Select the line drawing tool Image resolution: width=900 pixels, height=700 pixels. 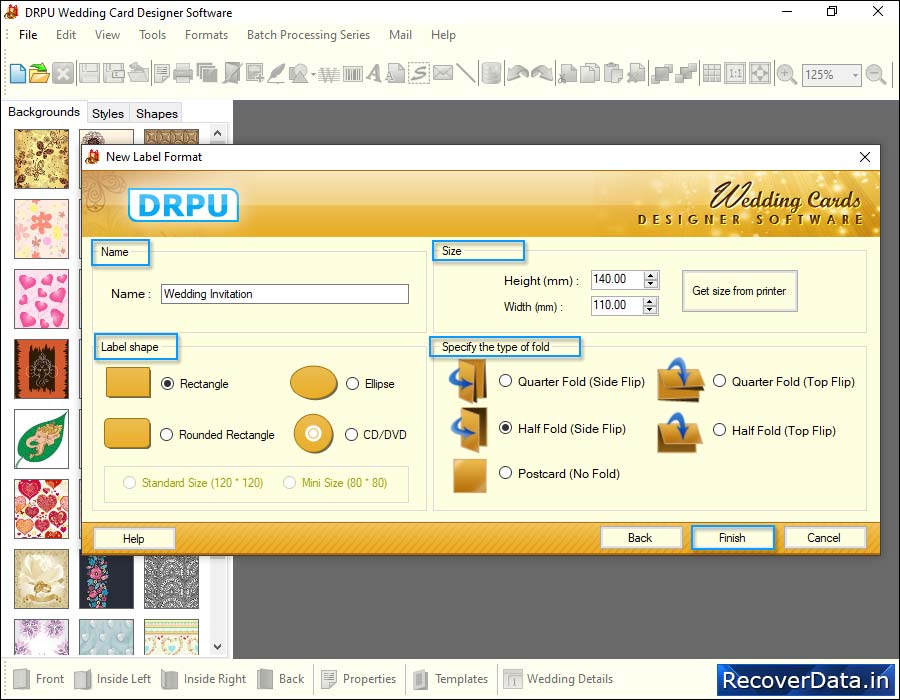tap(466, 74)
